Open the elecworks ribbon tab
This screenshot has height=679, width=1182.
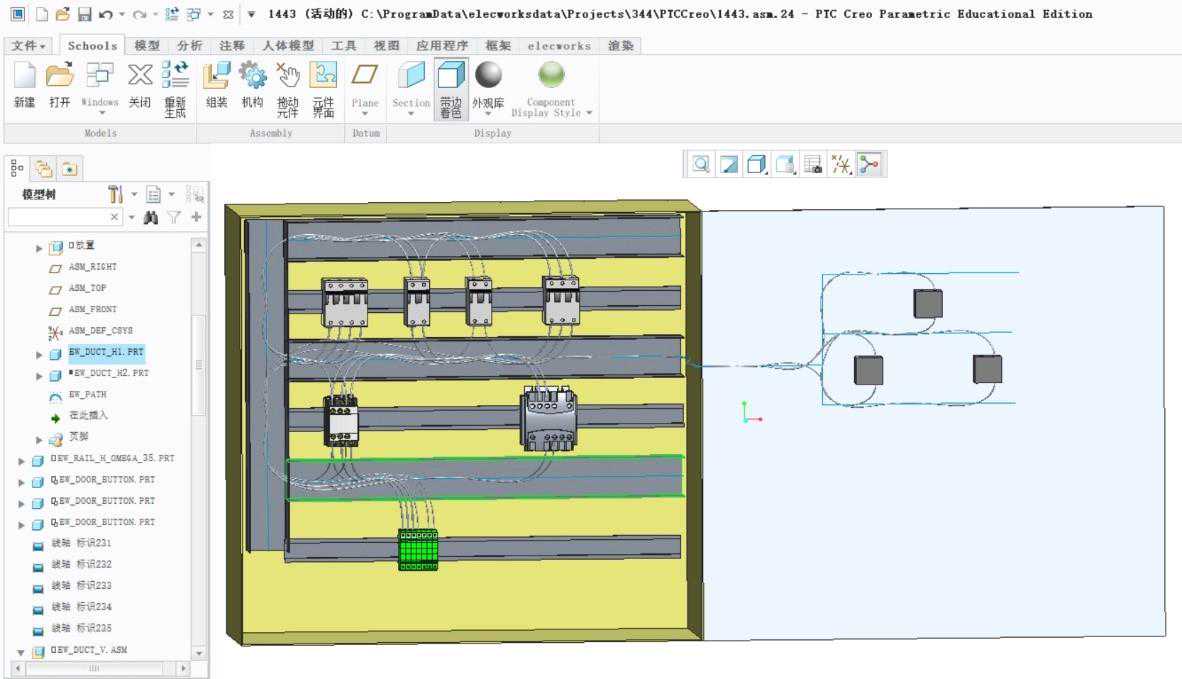(560, 46)
